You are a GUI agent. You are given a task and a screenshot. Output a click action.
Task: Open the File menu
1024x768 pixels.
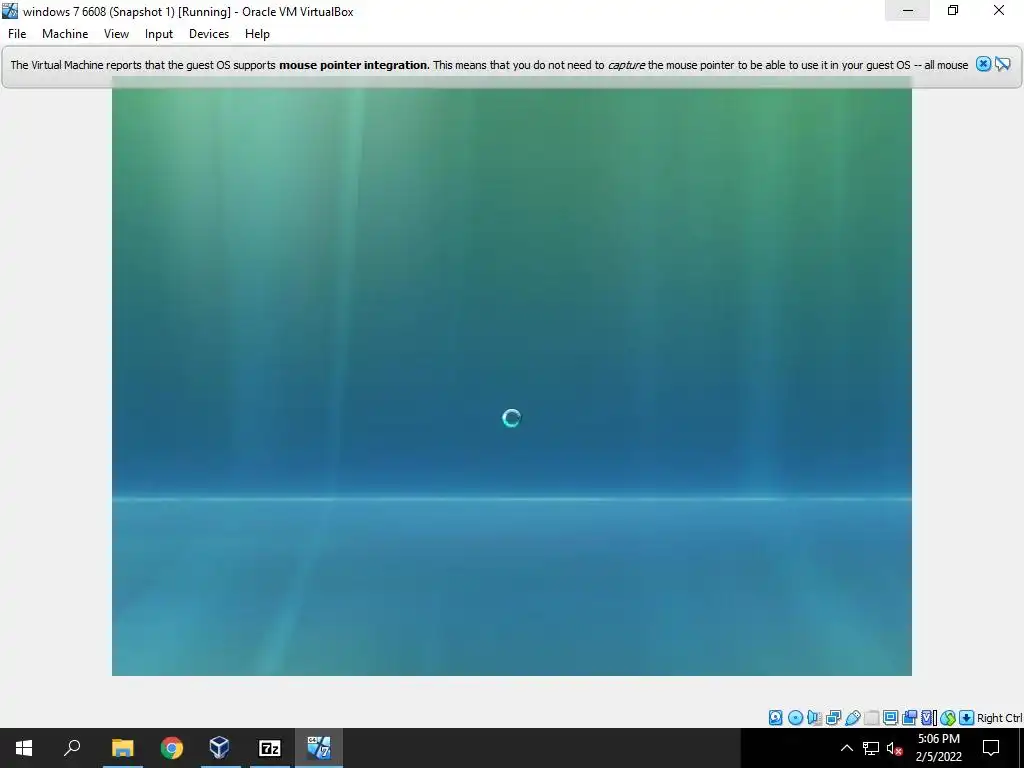coord(17,34)
